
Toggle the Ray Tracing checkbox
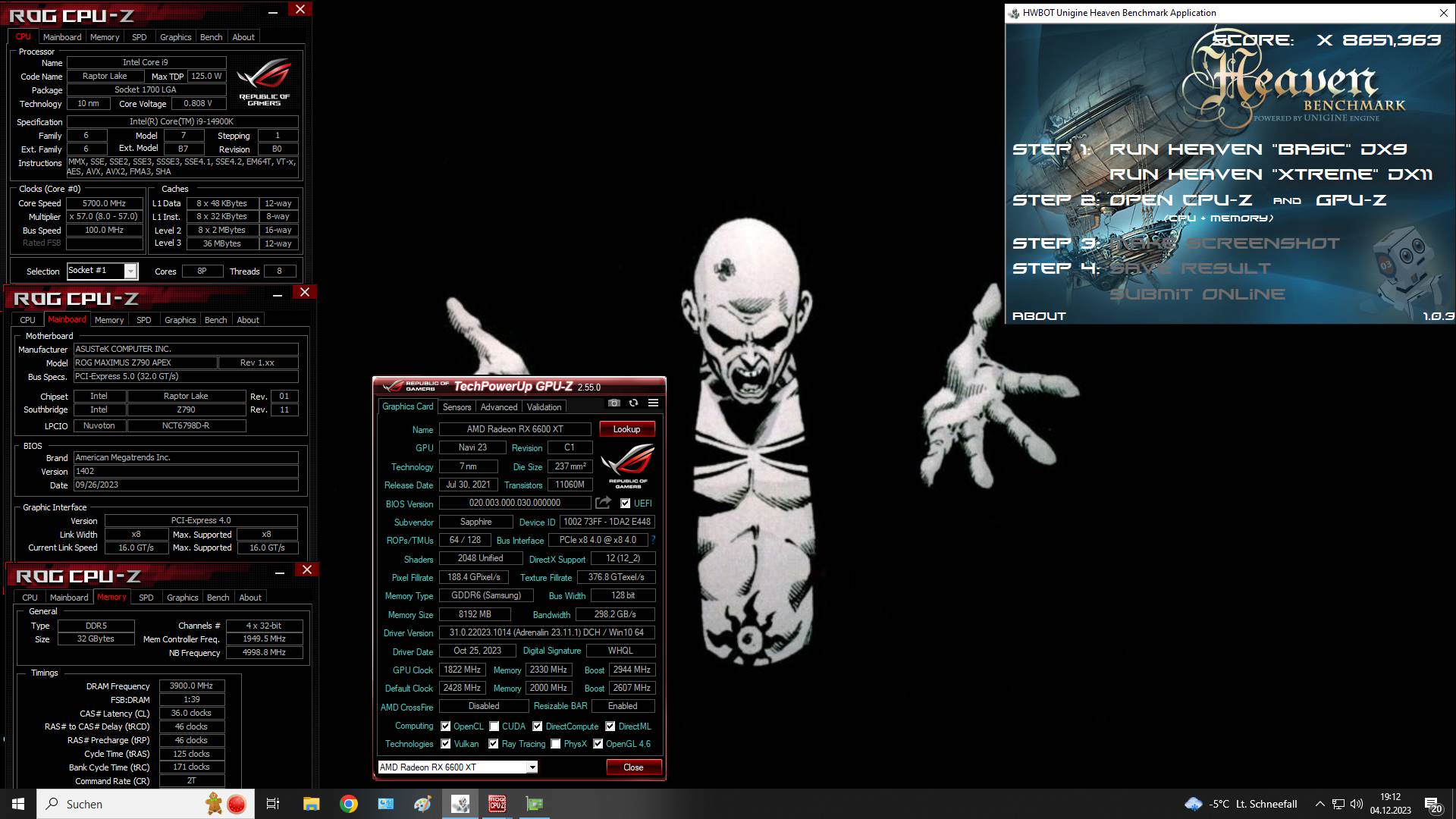pos(494,744)
